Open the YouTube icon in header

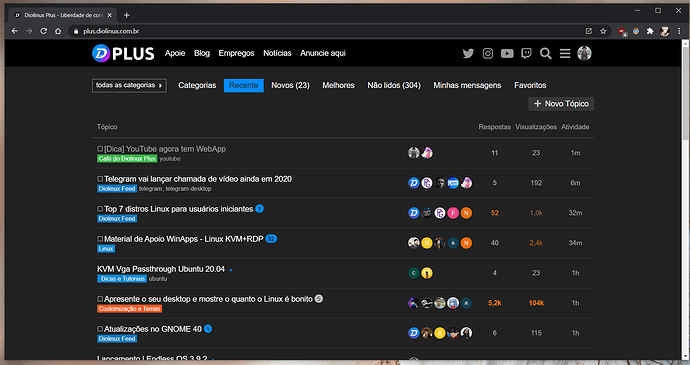[507, 53]
